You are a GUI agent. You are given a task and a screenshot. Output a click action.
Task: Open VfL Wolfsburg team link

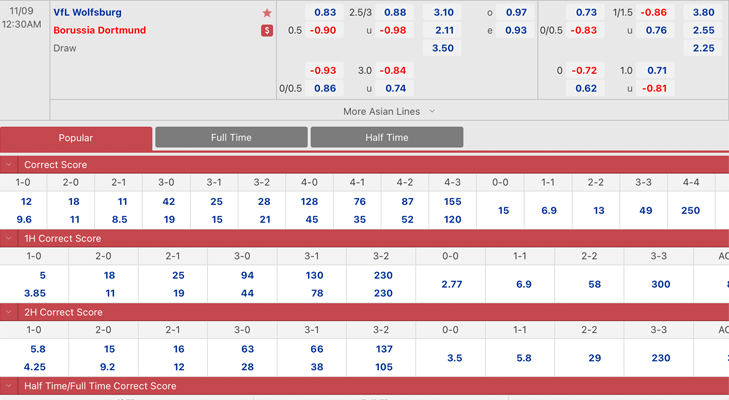(x=87, y=13)
